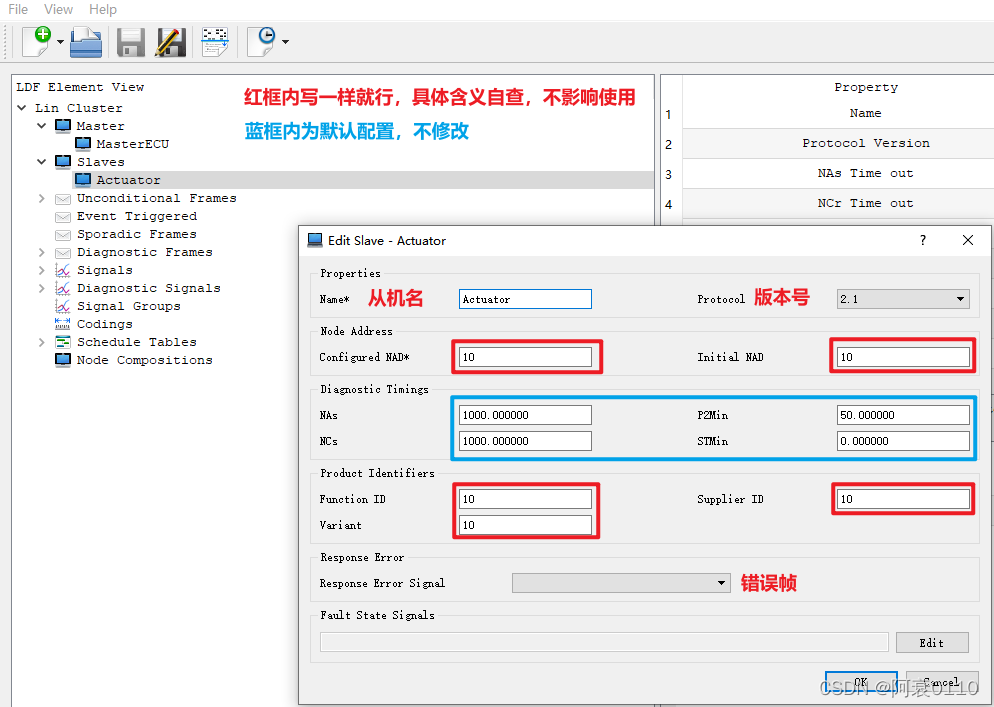Open the File menu
Viewport: 994px width, 707px height.
click(x=18, y=10)
